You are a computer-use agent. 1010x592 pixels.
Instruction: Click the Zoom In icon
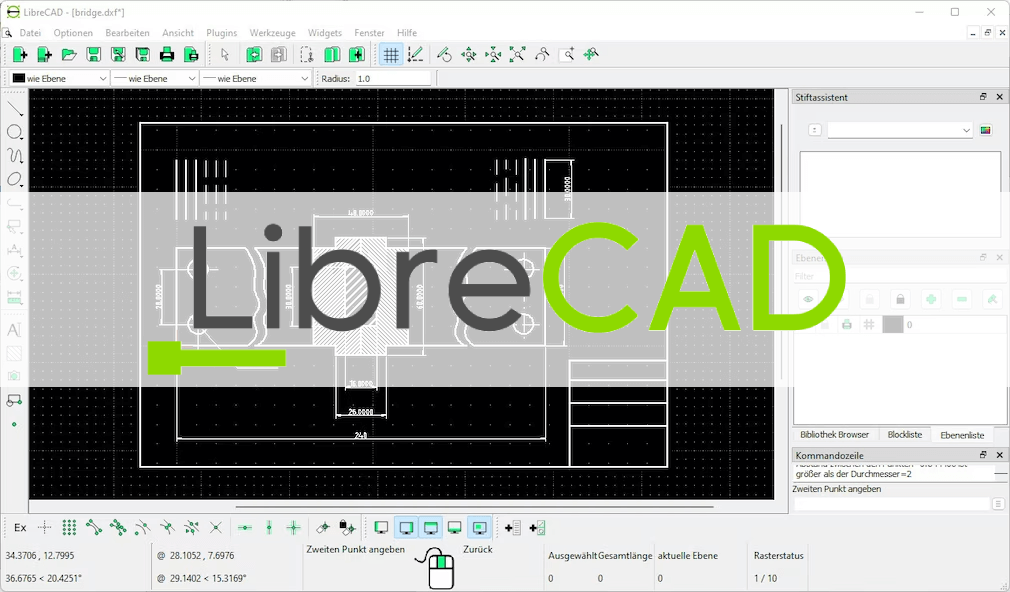pyautogui.click(x=468, y=55)
